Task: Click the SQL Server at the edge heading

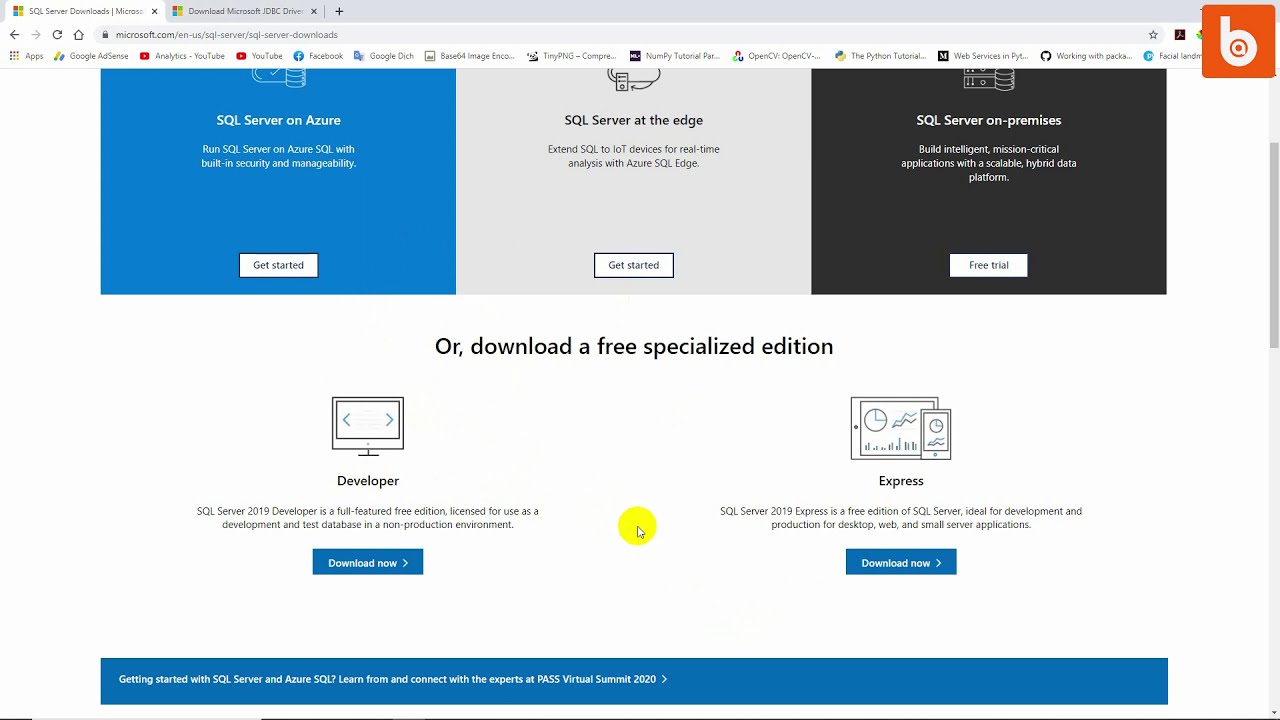Action: tap(633, 120)
